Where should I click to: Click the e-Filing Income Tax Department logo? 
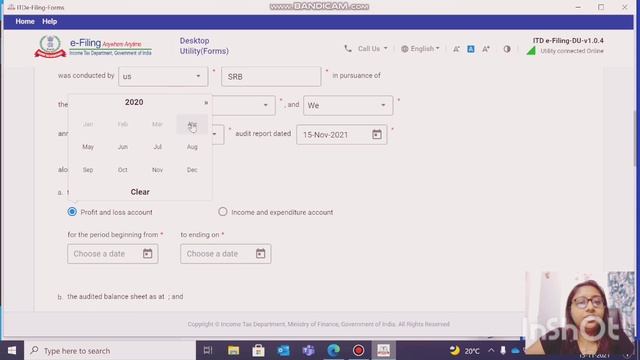click(93, 47)
